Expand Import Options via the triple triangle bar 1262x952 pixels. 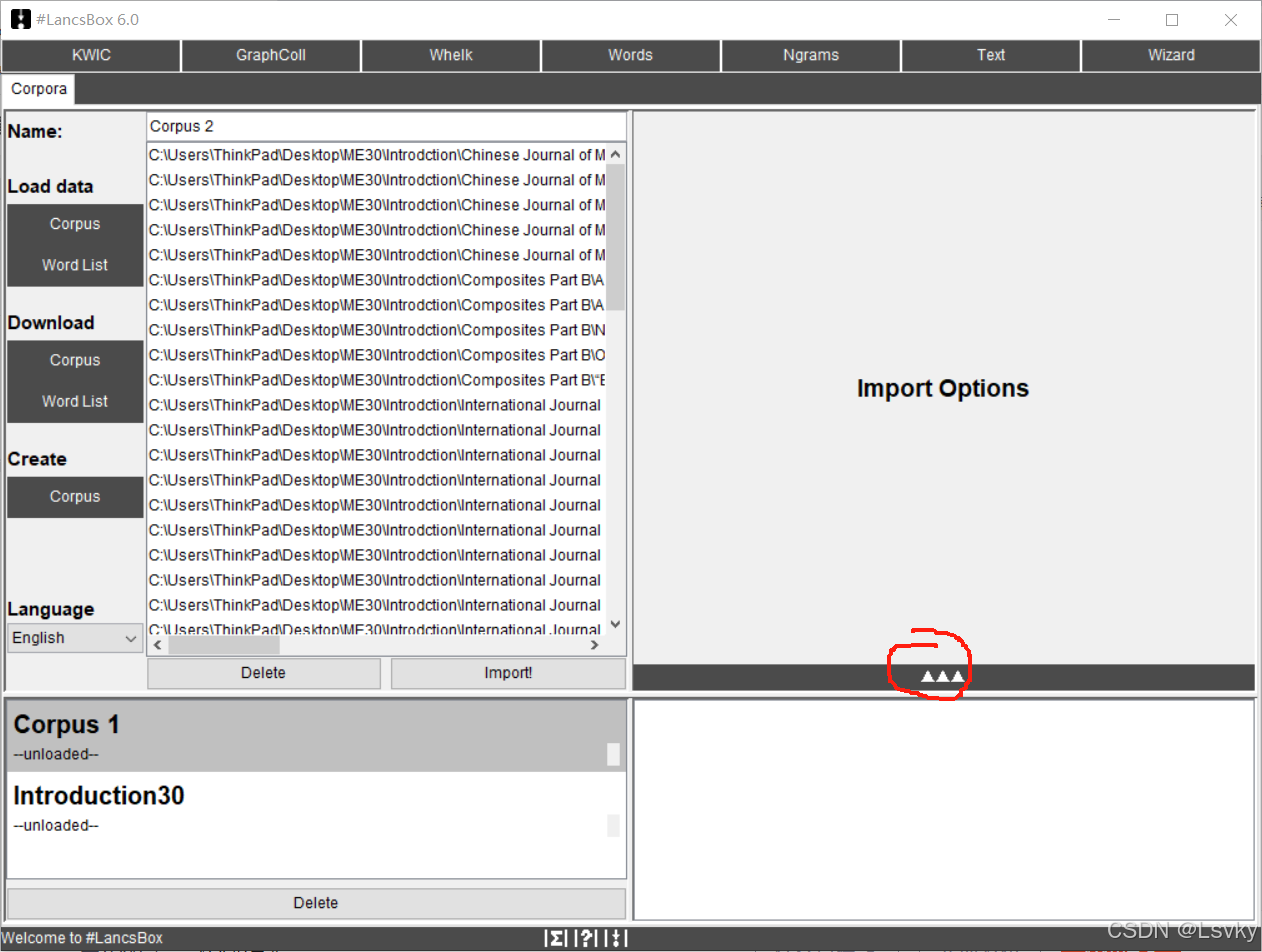[943, 677]
